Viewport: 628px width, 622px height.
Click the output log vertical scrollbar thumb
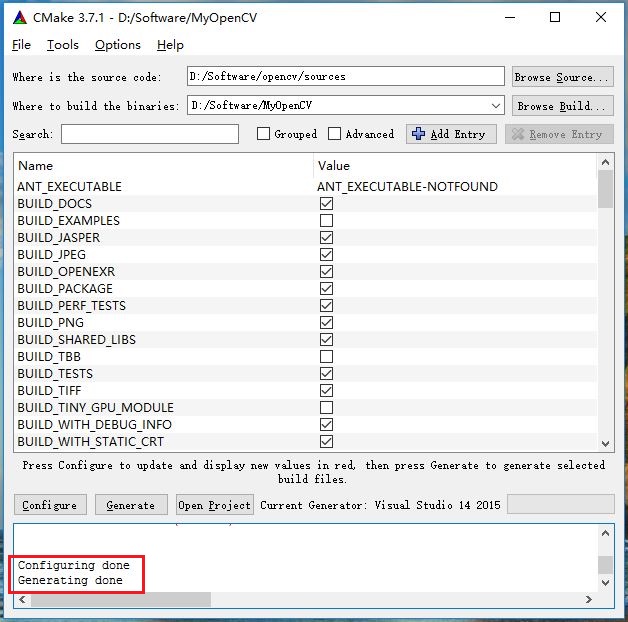pos(605,565)
